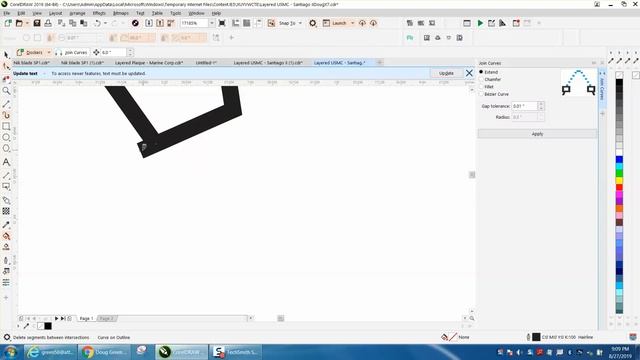Click the Undo arrow icon
Viewport: 640px width, 360px height.
(x=97, y=23)
